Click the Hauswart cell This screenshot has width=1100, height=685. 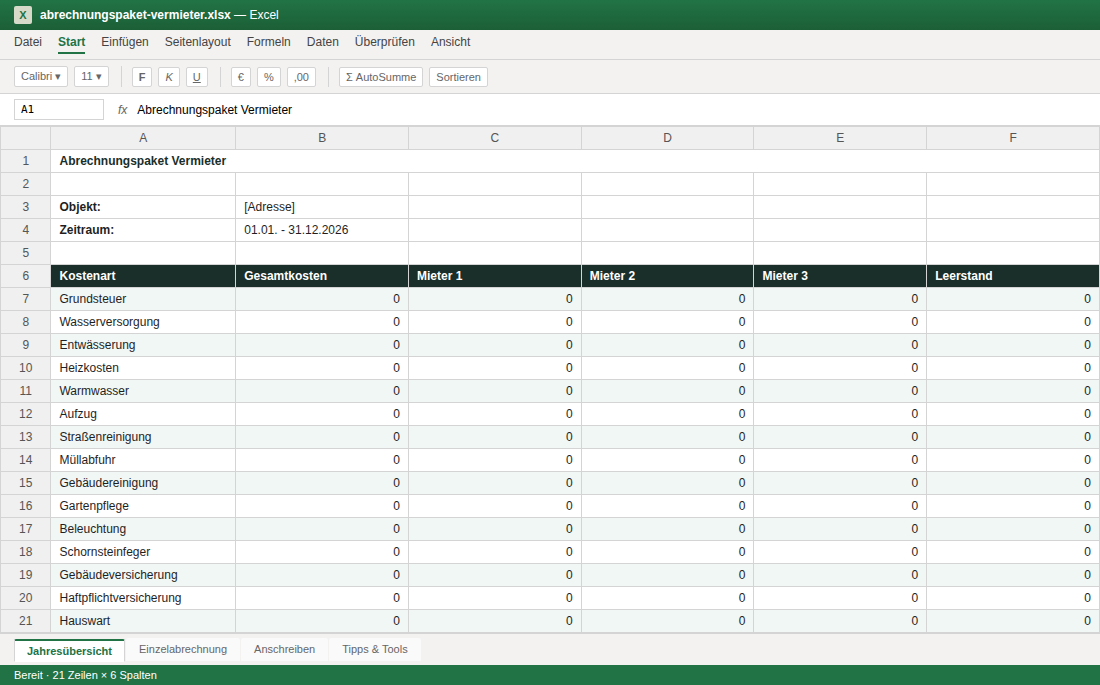pyautogui.click(x=143, y=621)
